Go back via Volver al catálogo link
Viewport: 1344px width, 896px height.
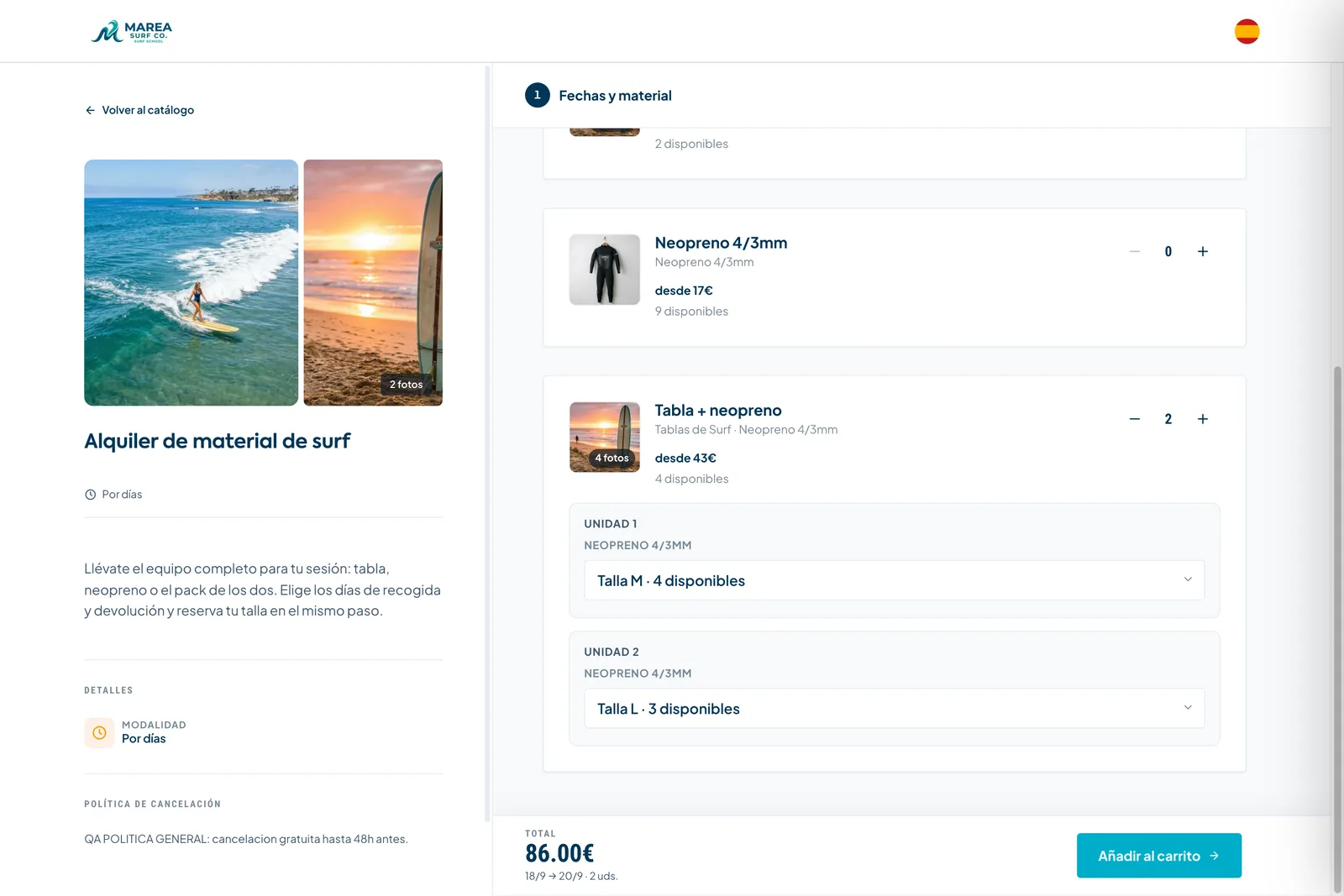click(139, 110)
